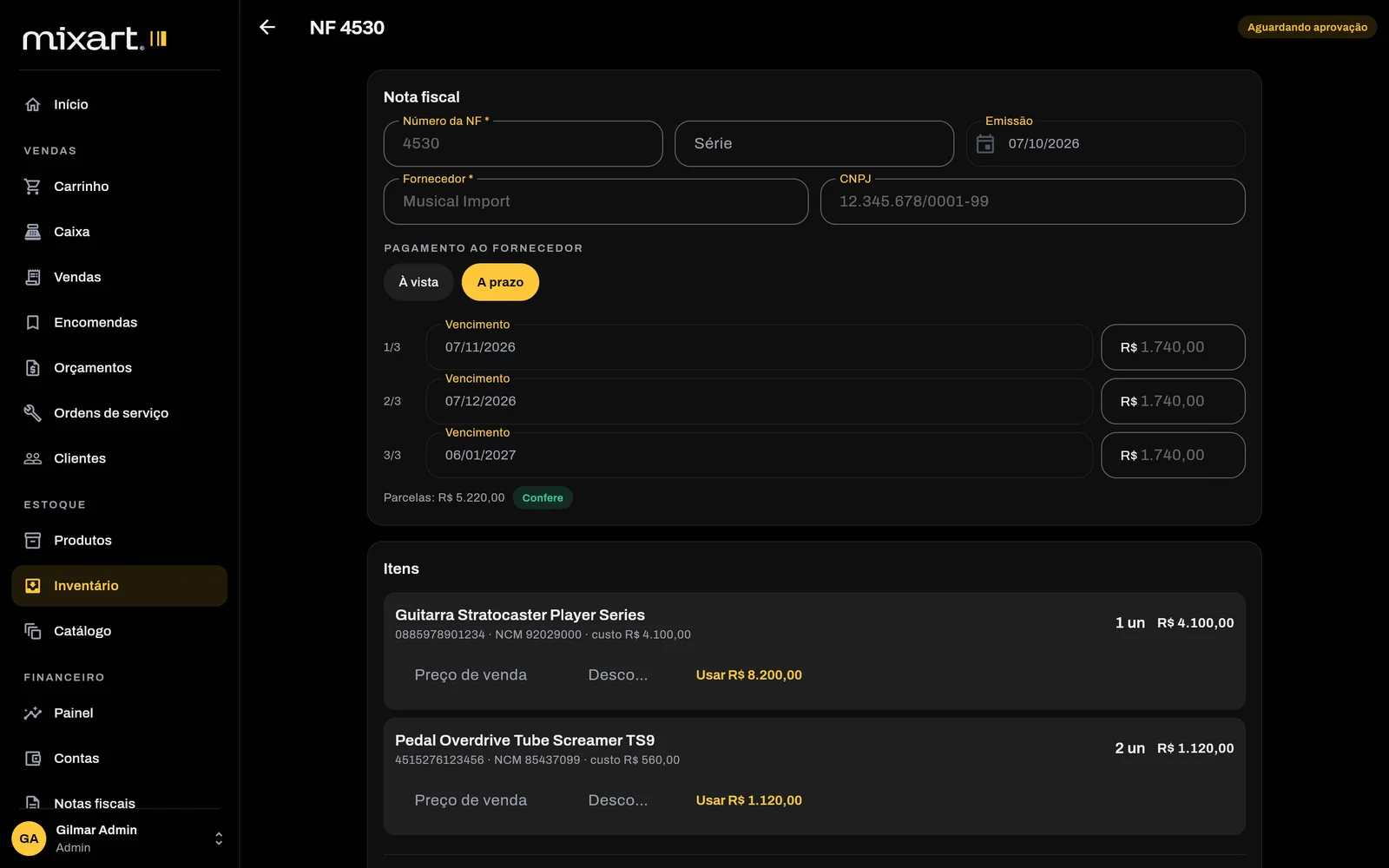
Task: Click the Orçamentos document icon
Action: click(x=33, y=368)
